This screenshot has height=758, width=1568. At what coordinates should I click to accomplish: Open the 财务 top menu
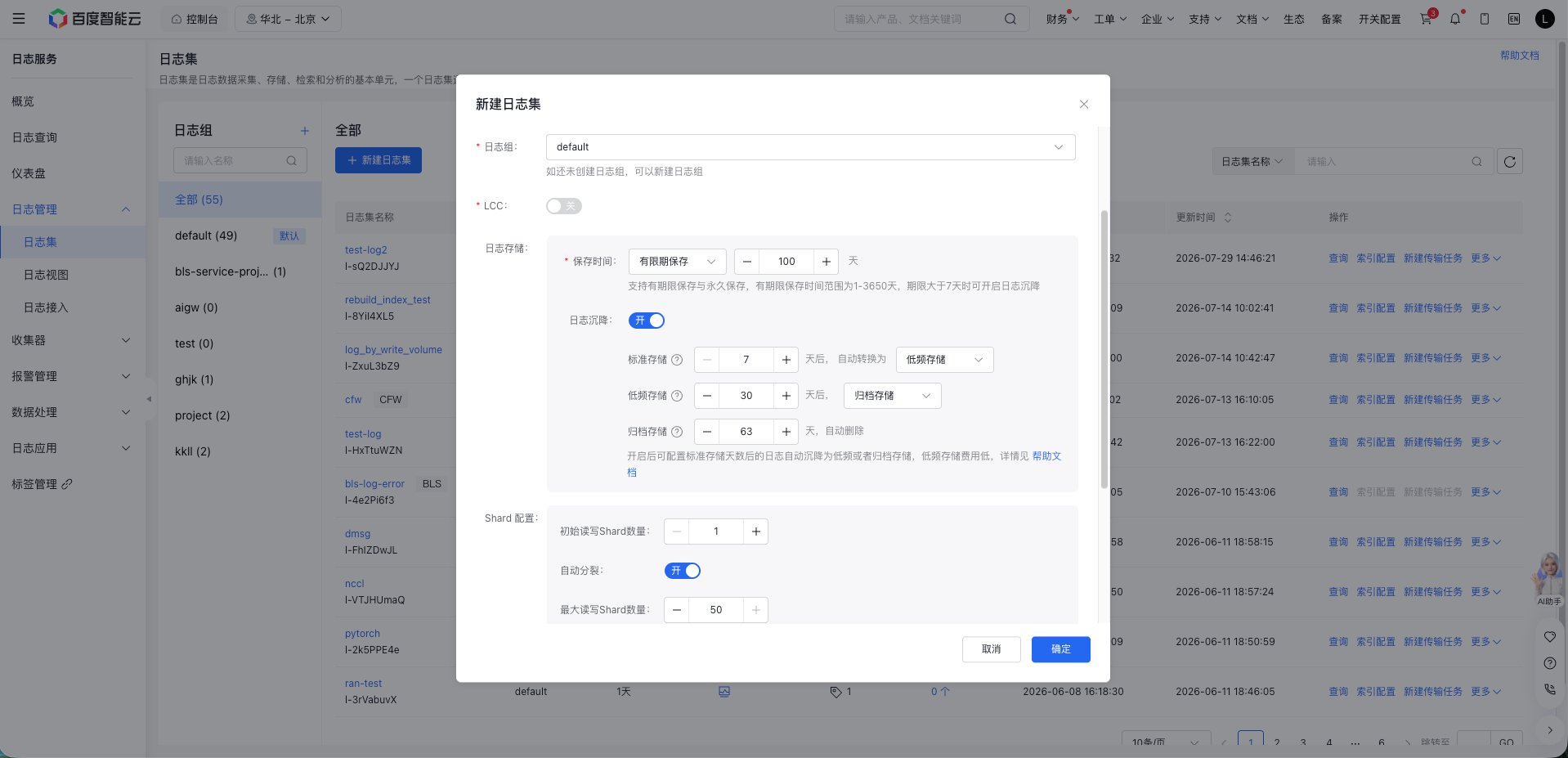[x=1062, y=19]
